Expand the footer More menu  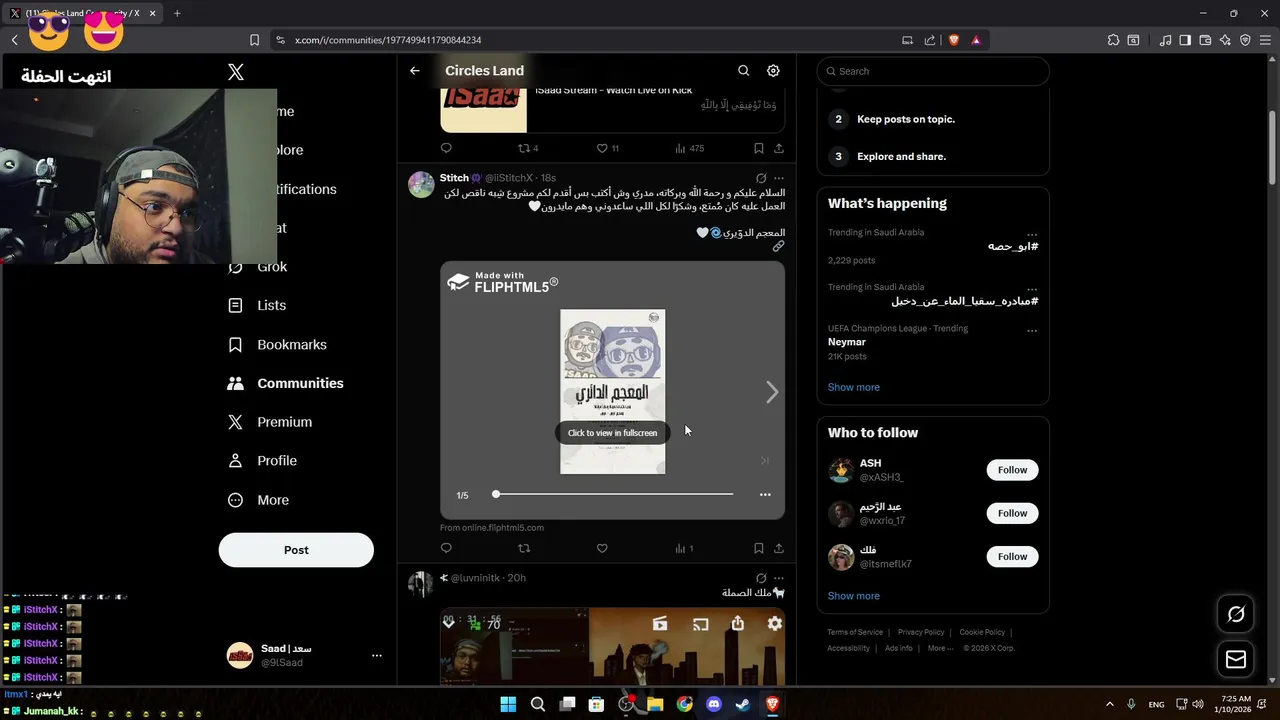tap(940, 648)
